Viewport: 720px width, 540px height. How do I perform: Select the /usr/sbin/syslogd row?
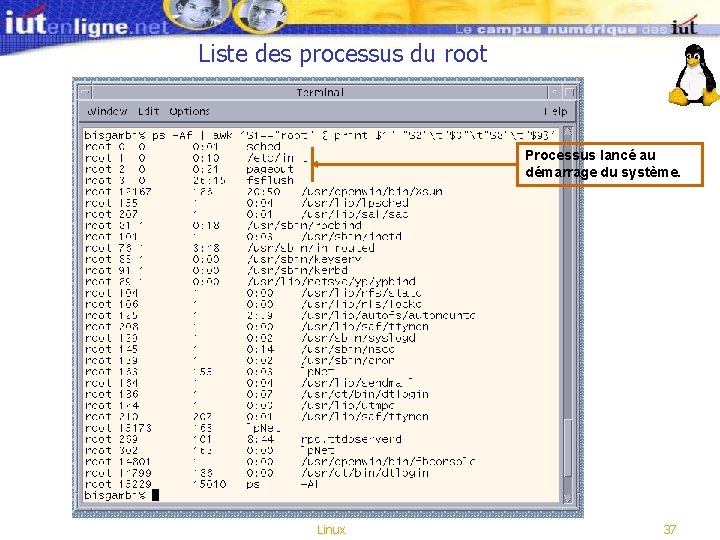coord(250,338)
